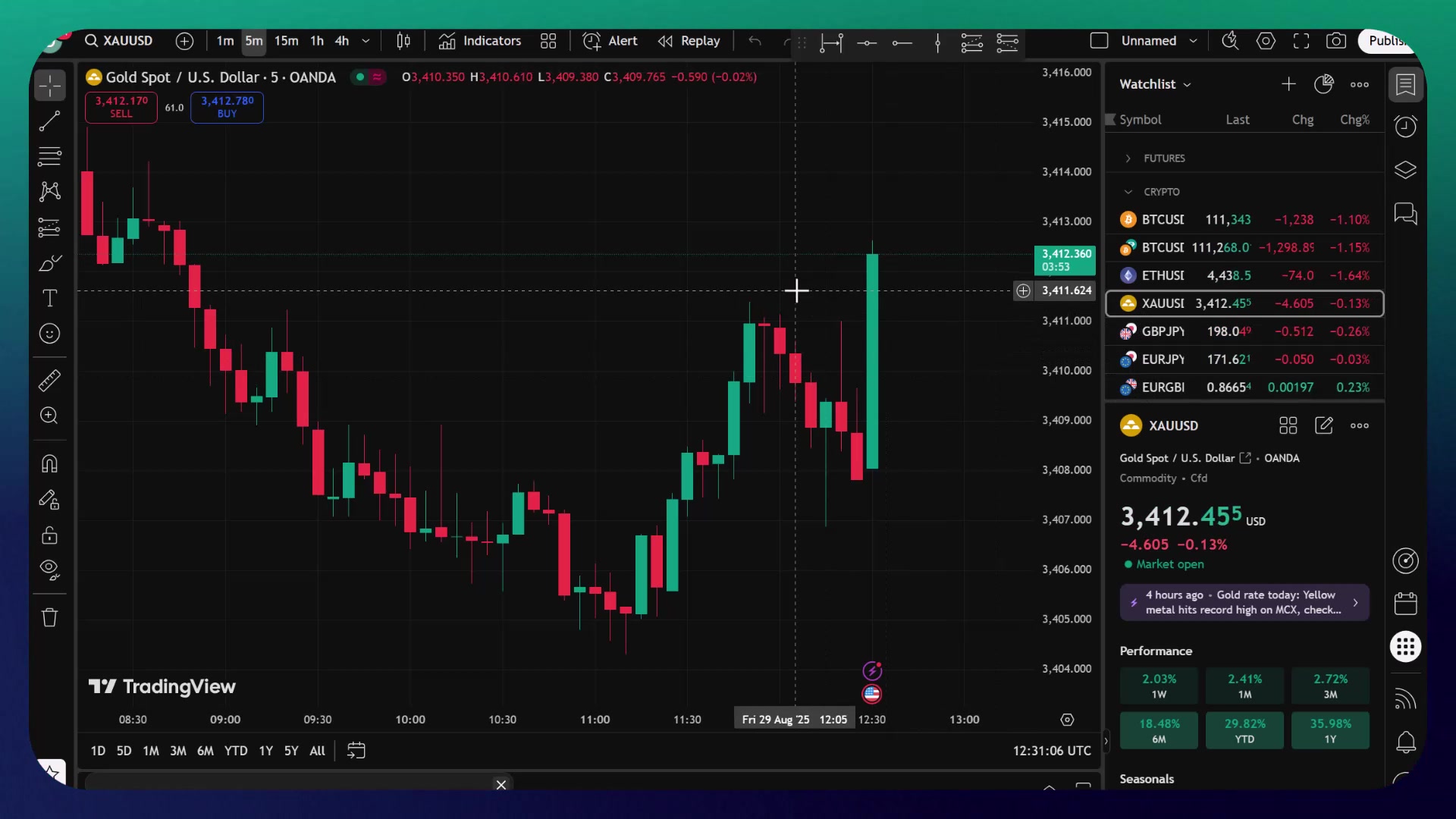1456x819 pixels.
Task: Open the Gold rate news headline
Action: coord(1244,602)
